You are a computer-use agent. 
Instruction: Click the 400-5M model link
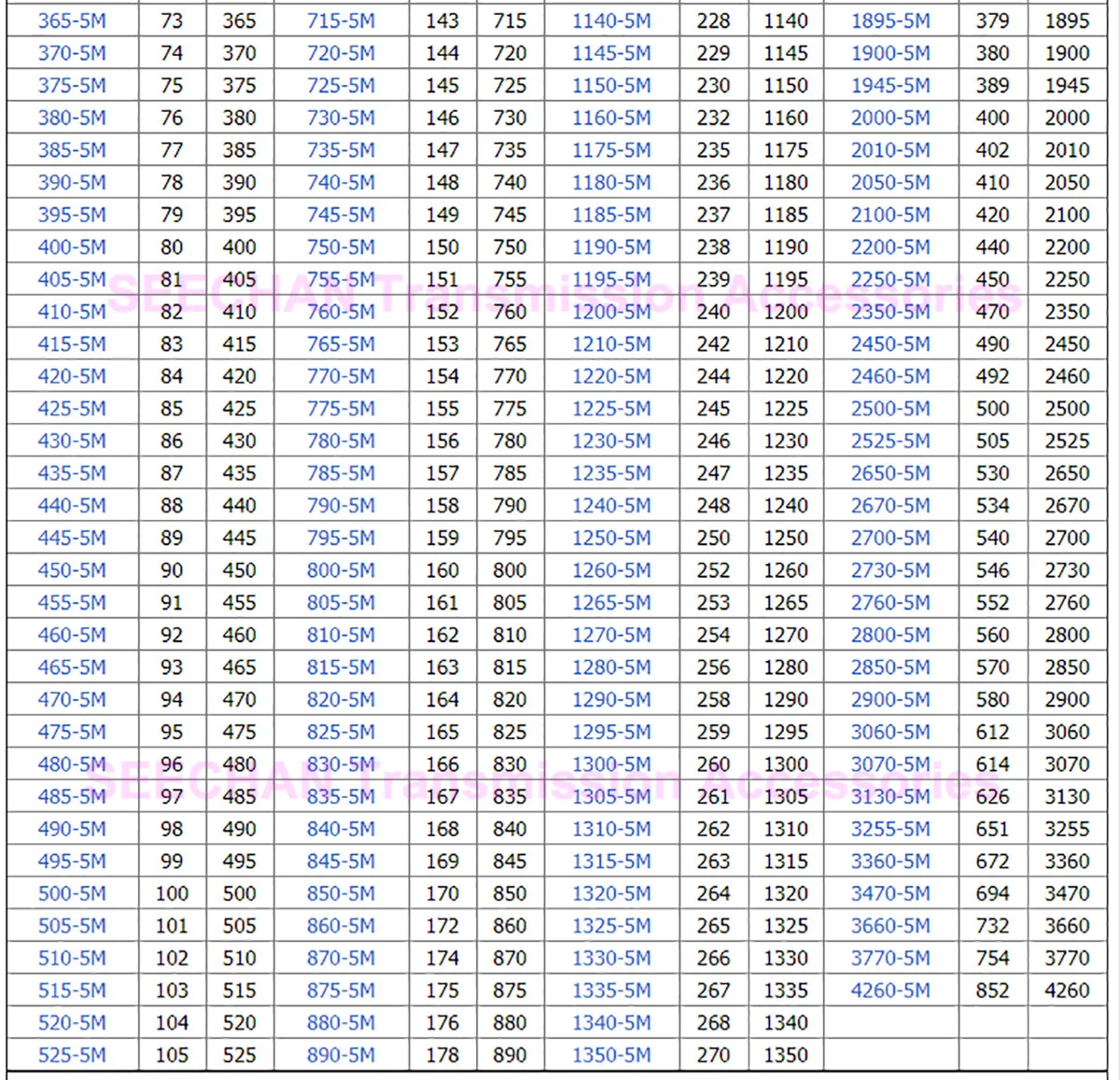point(72,247)
